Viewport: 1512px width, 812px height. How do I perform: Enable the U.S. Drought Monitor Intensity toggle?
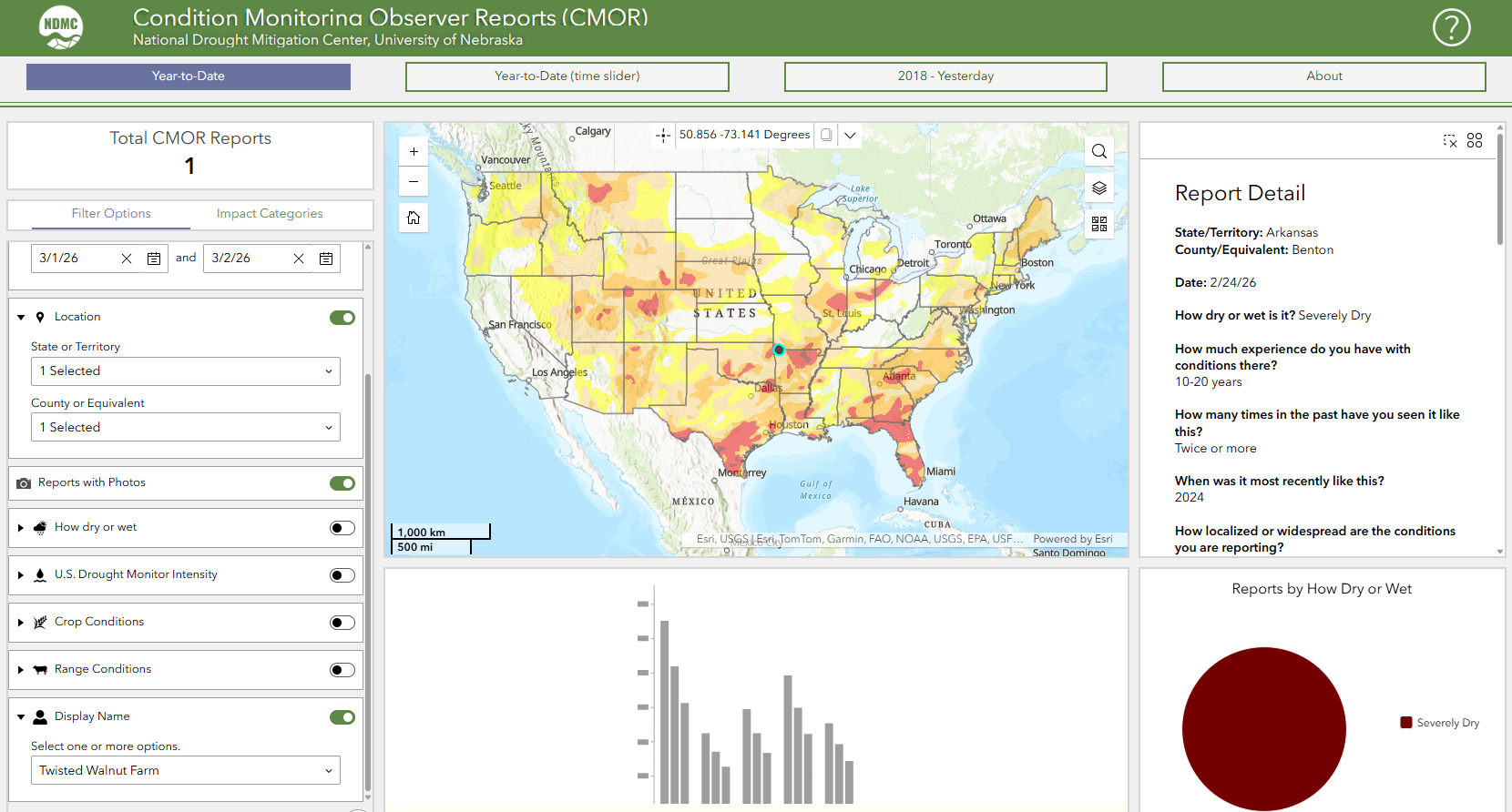point(342,575)
